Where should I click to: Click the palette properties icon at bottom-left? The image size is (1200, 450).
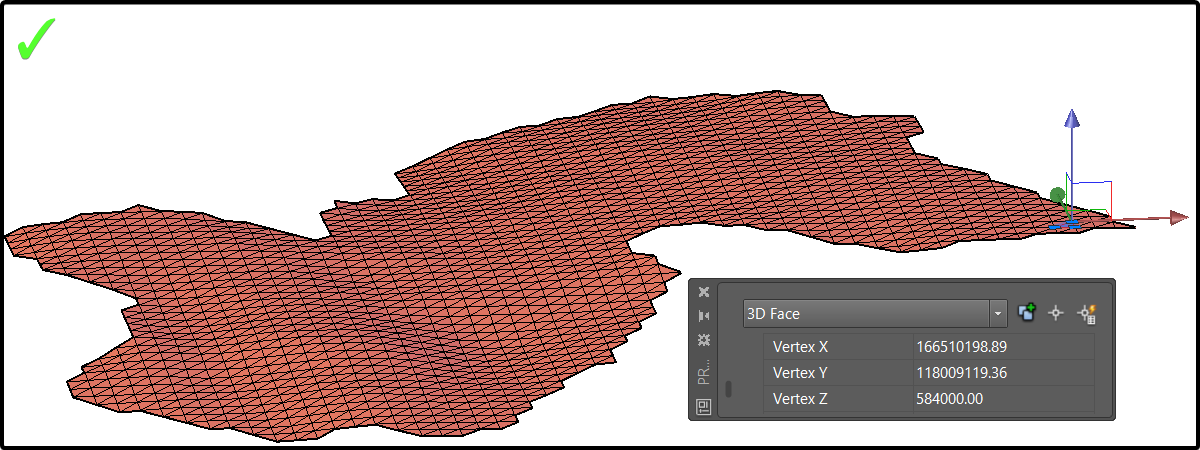click(x=704, y=406)
